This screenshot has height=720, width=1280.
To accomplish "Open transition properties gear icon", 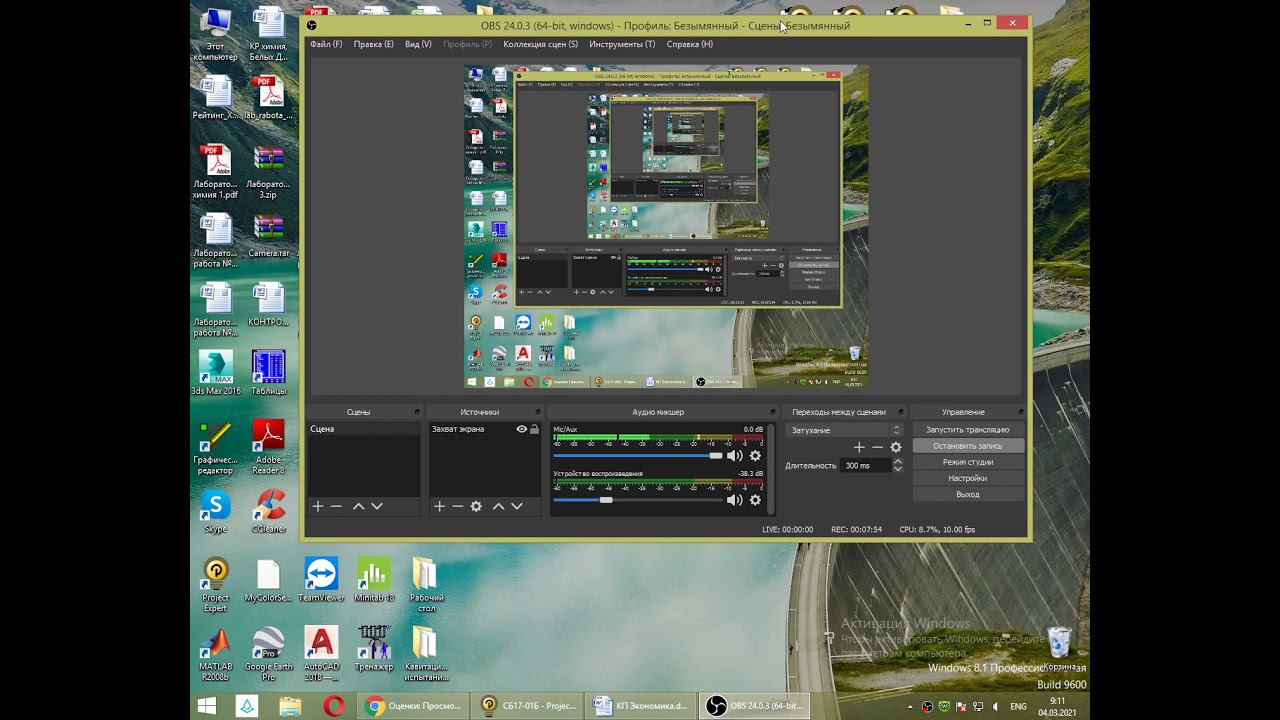I will [896, 447].
